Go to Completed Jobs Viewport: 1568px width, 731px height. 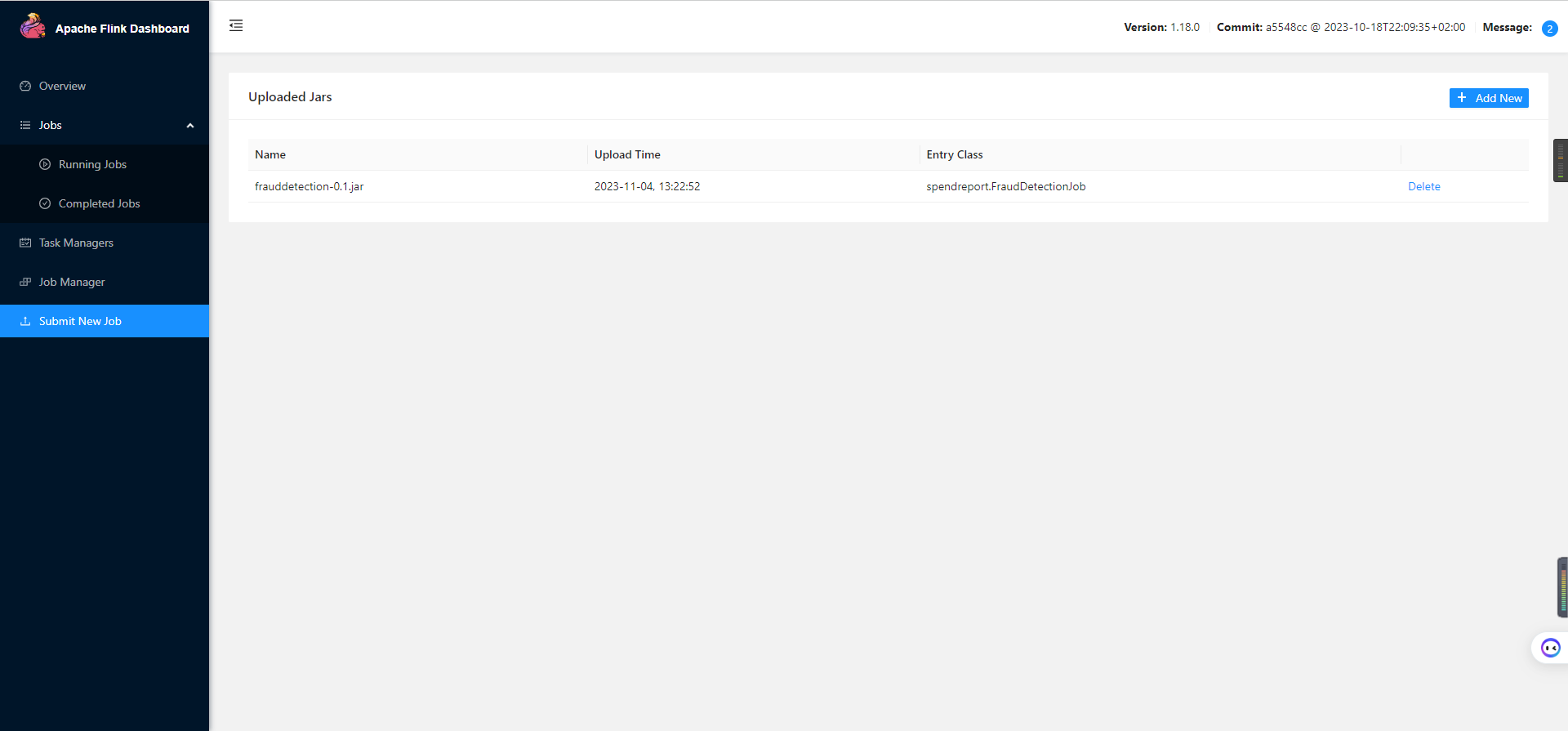[x=105, y=203]
